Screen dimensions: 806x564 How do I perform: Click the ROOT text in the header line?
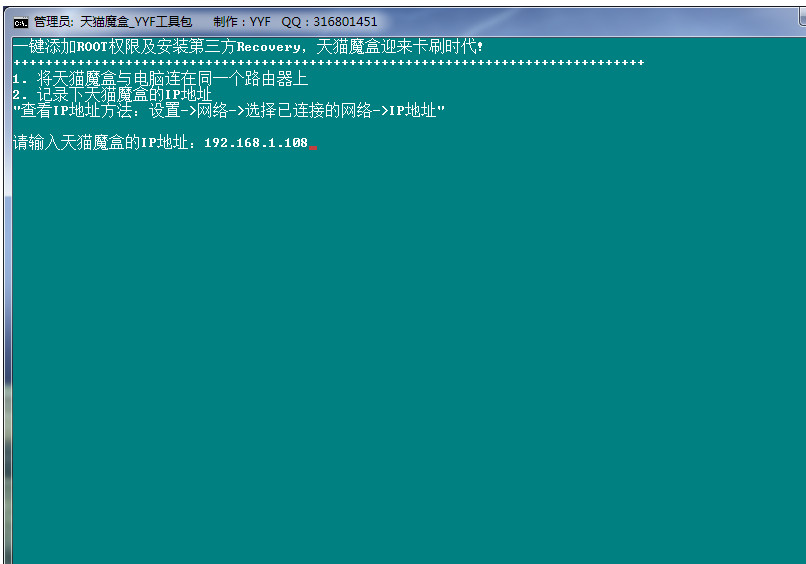point(92,47)
